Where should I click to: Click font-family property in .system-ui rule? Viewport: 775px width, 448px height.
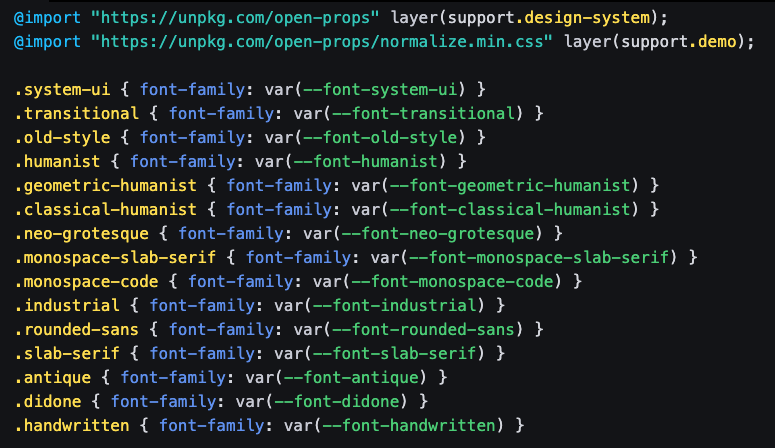click(192, 90)
